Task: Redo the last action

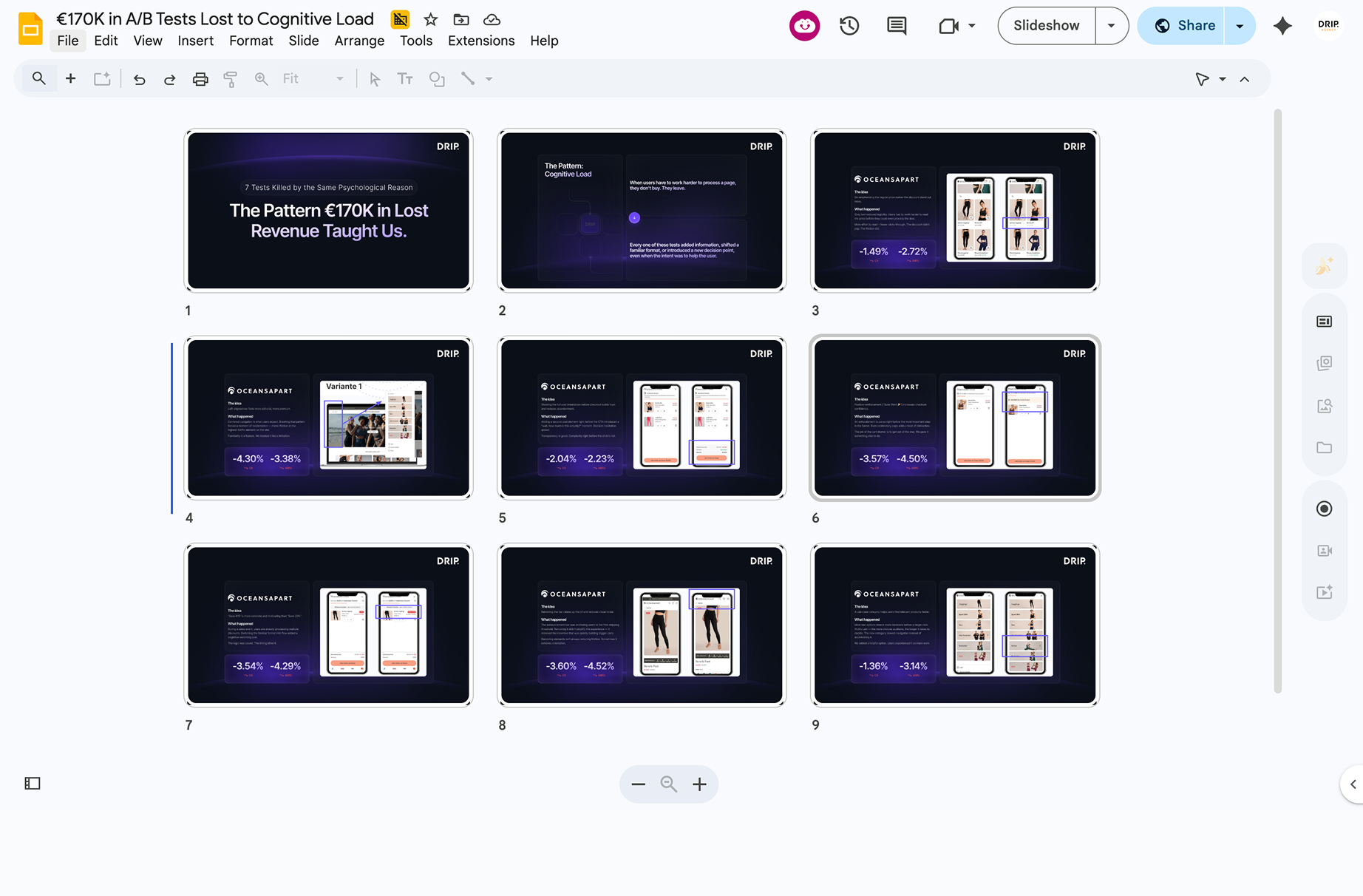Action: 169,79
